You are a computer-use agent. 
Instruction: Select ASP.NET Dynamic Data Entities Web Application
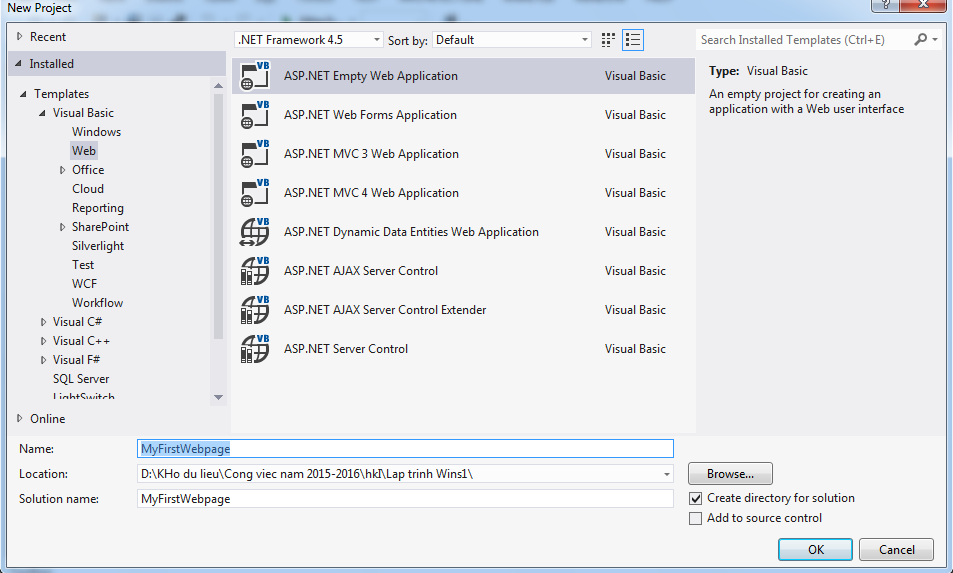[x=463, y=232]
